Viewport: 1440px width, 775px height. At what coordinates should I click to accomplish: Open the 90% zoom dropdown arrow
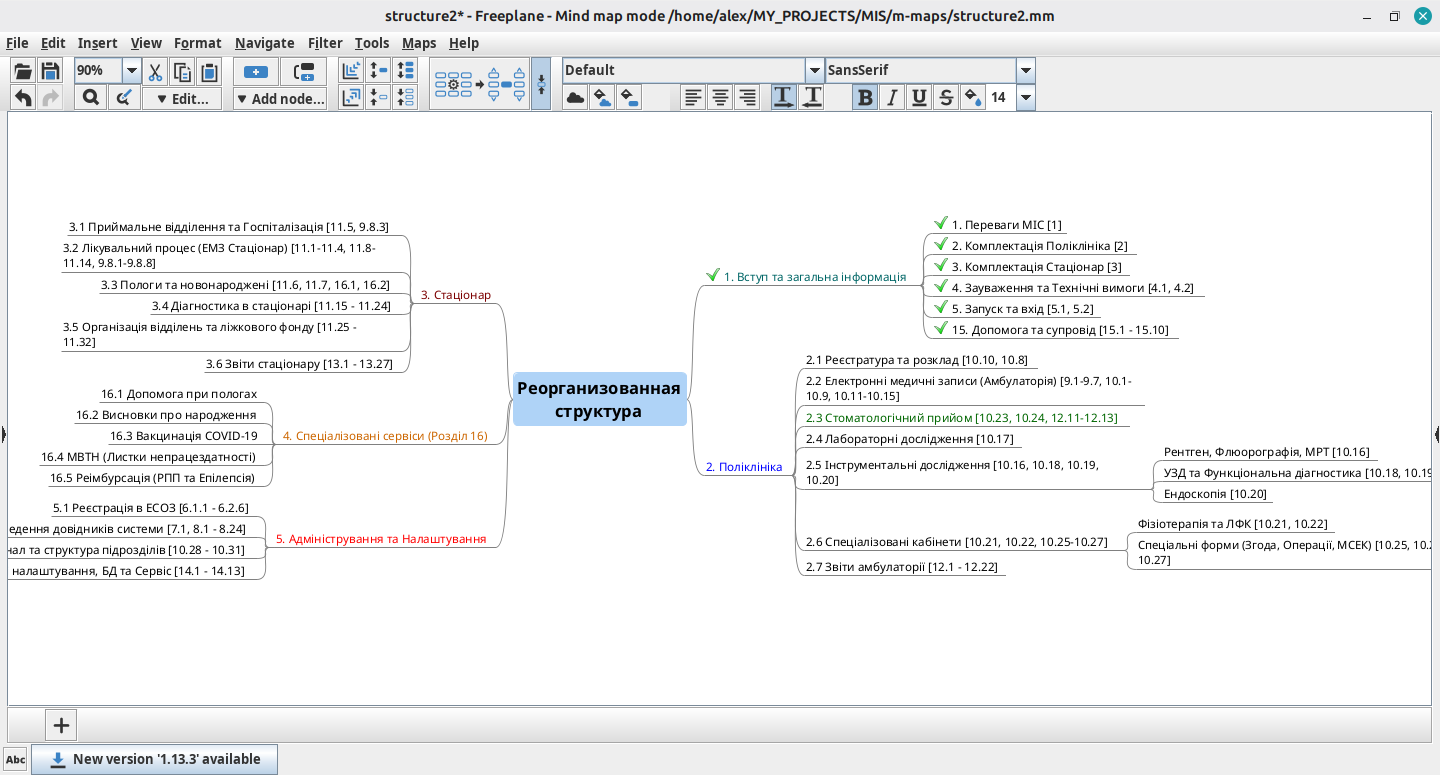(131, 71)
